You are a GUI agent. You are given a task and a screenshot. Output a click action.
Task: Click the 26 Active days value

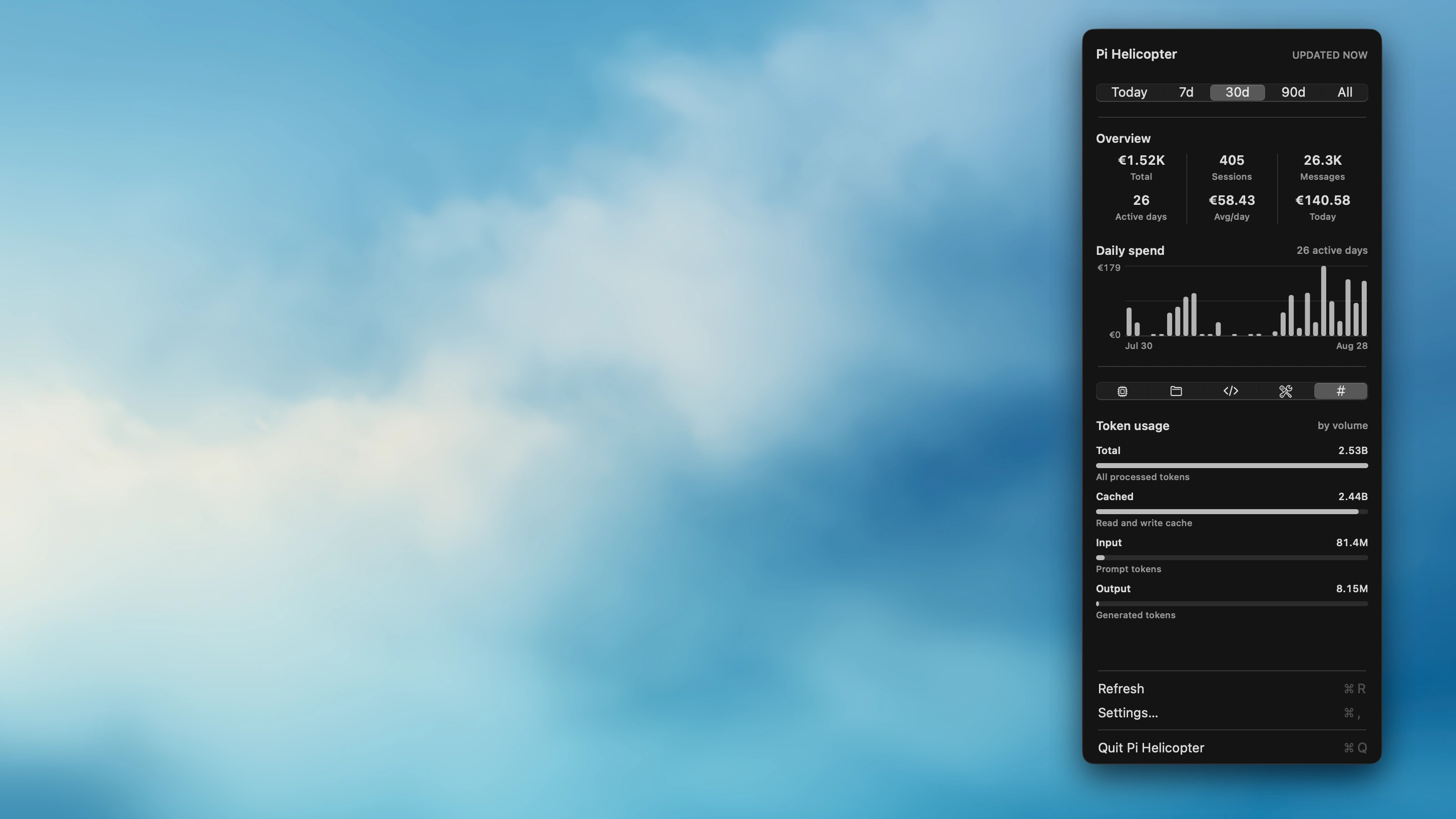[1141, 201]
